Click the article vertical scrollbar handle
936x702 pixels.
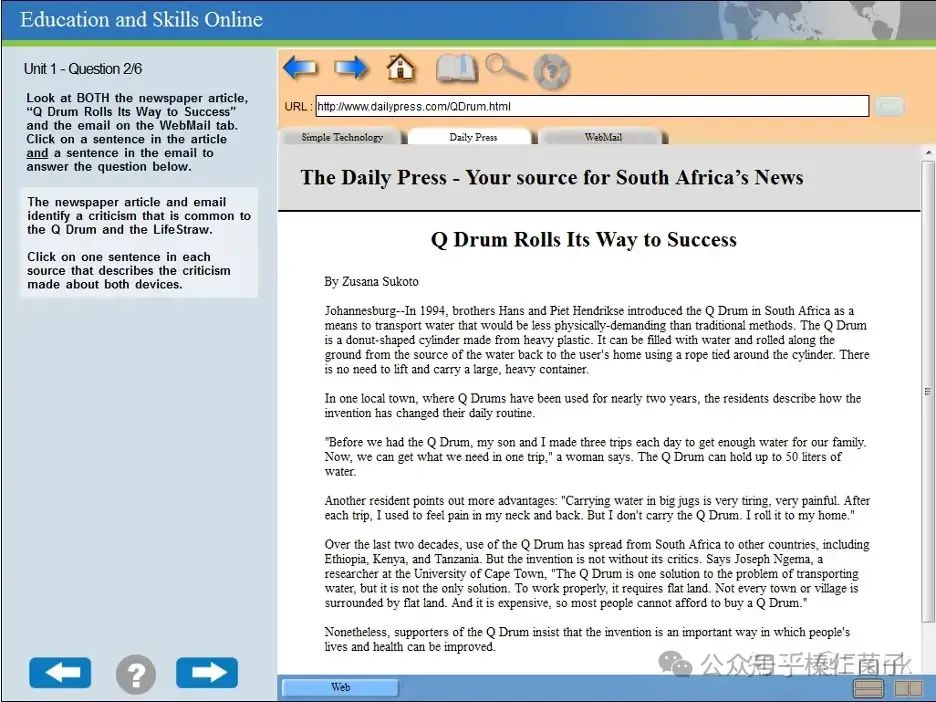928,392
